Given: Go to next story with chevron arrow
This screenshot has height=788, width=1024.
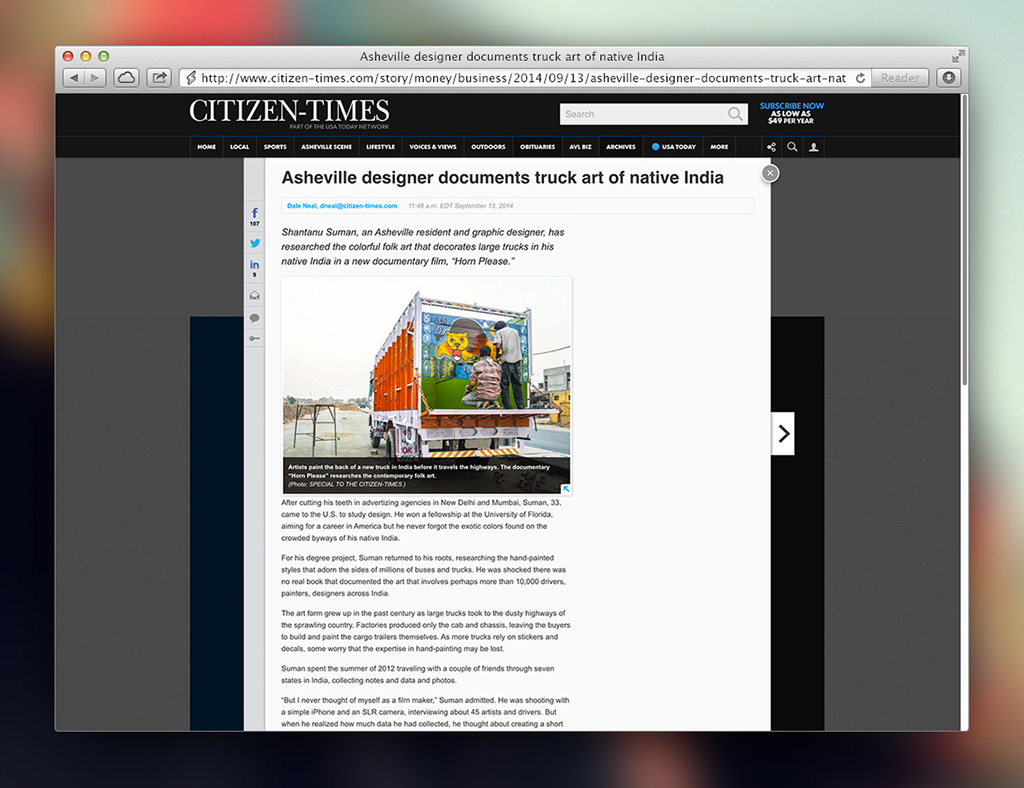Looking at the screenshot, I should pos(783,433).
